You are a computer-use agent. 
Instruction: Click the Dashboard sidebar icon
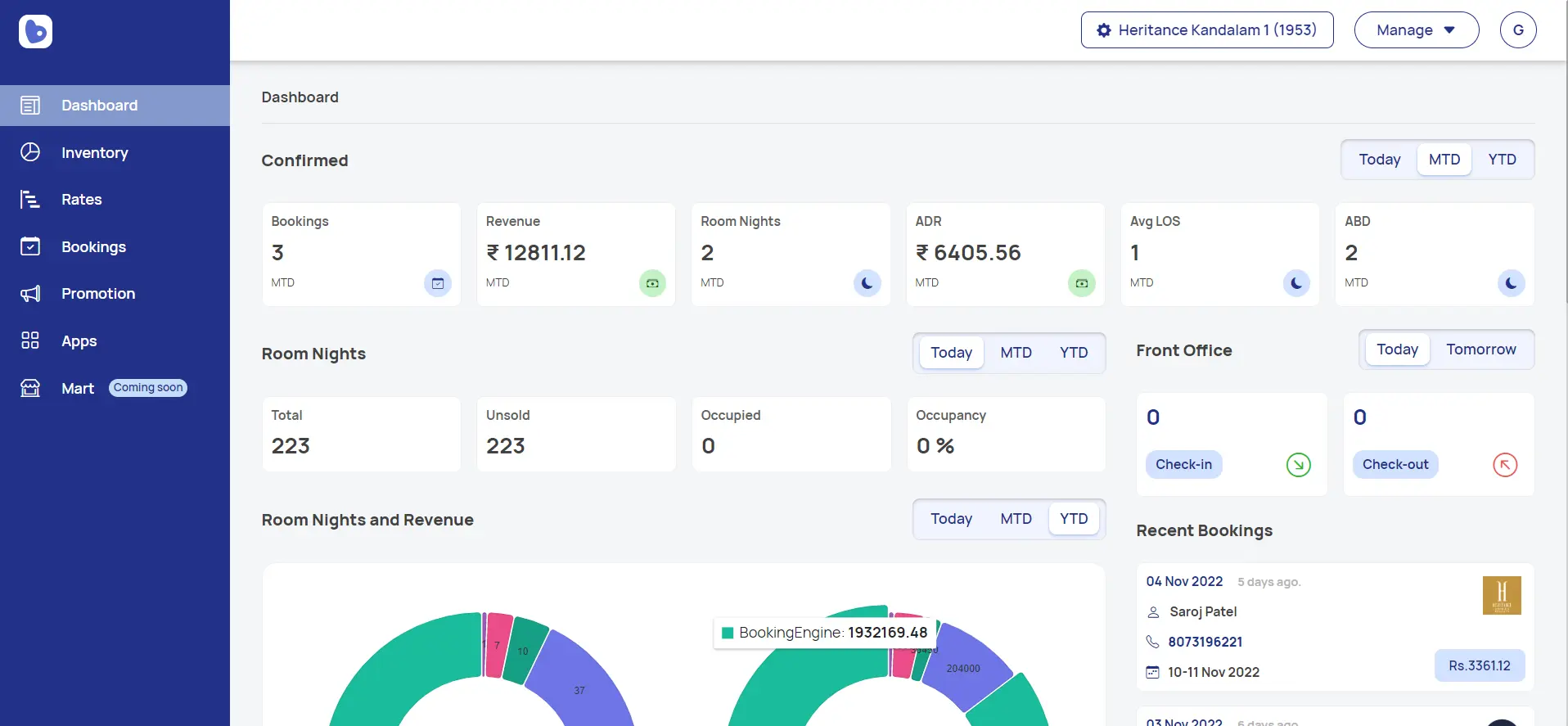pyautogui.click(x=30, y=106)
